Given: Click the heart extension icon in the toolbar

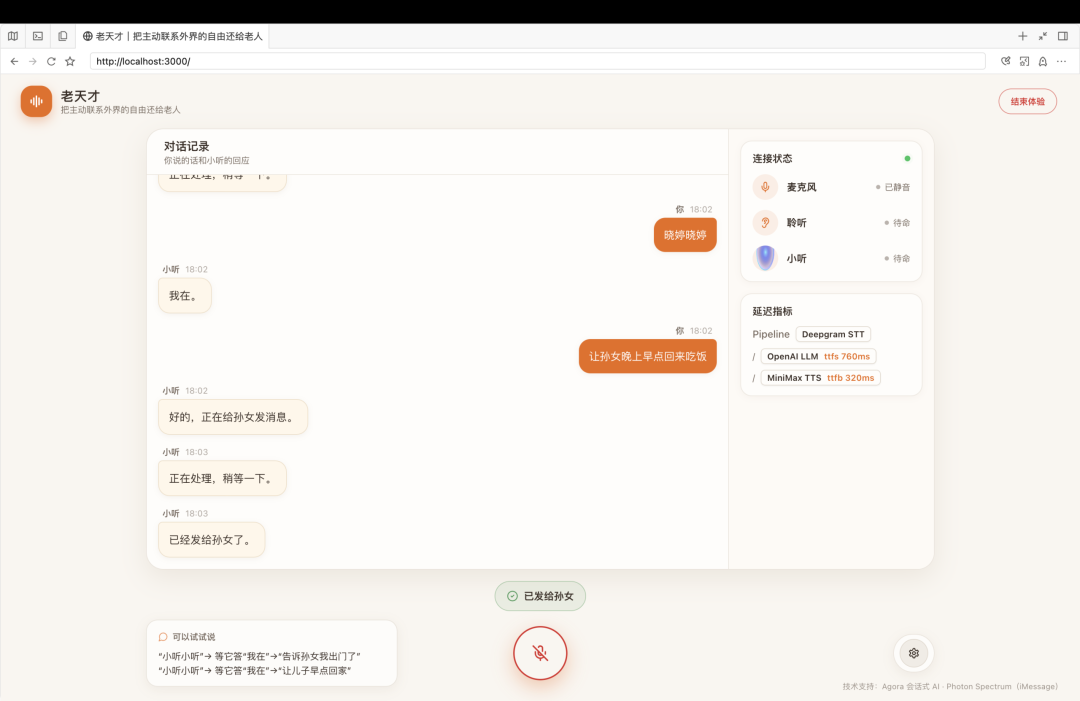Looking at the screenshot, I should [1006, 61].
